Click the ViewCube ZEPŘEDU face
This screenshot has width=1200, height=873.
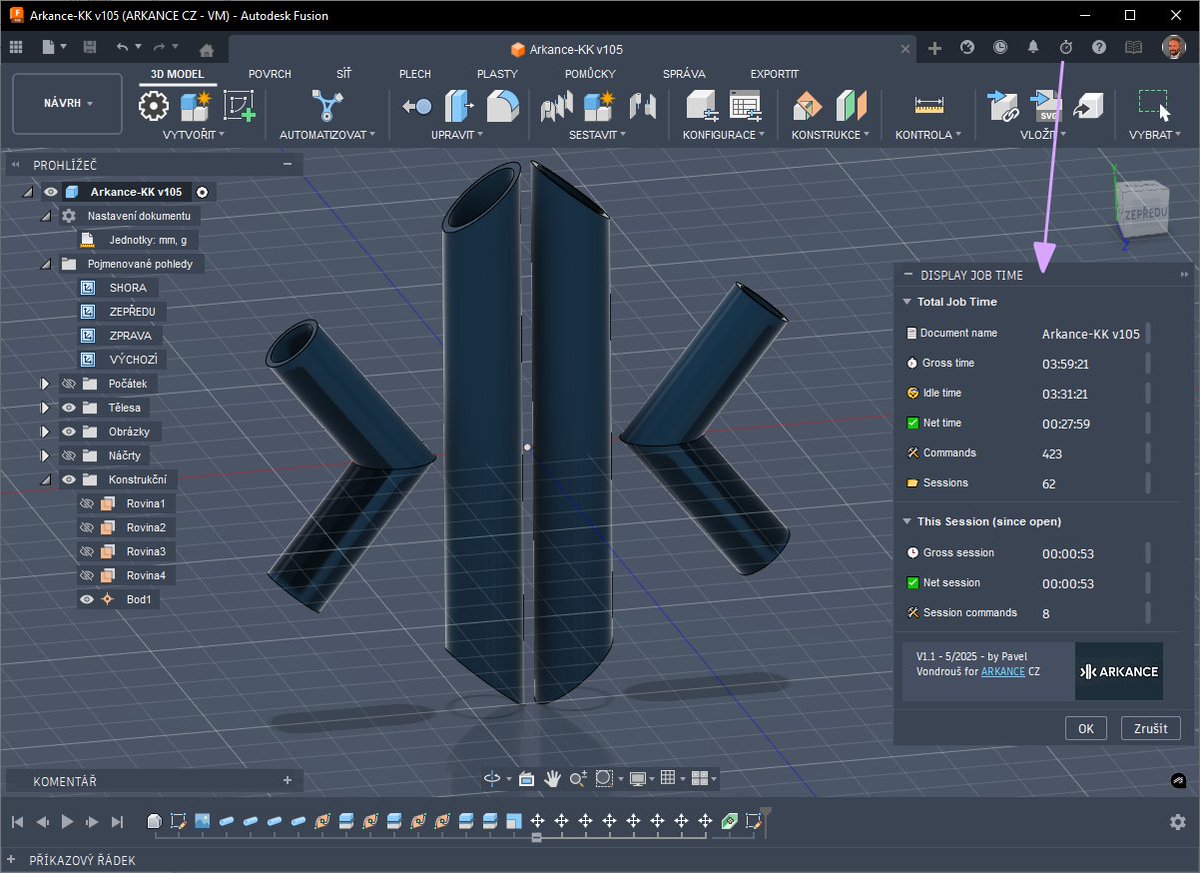pyautogui.click(x=1143, y=214)
